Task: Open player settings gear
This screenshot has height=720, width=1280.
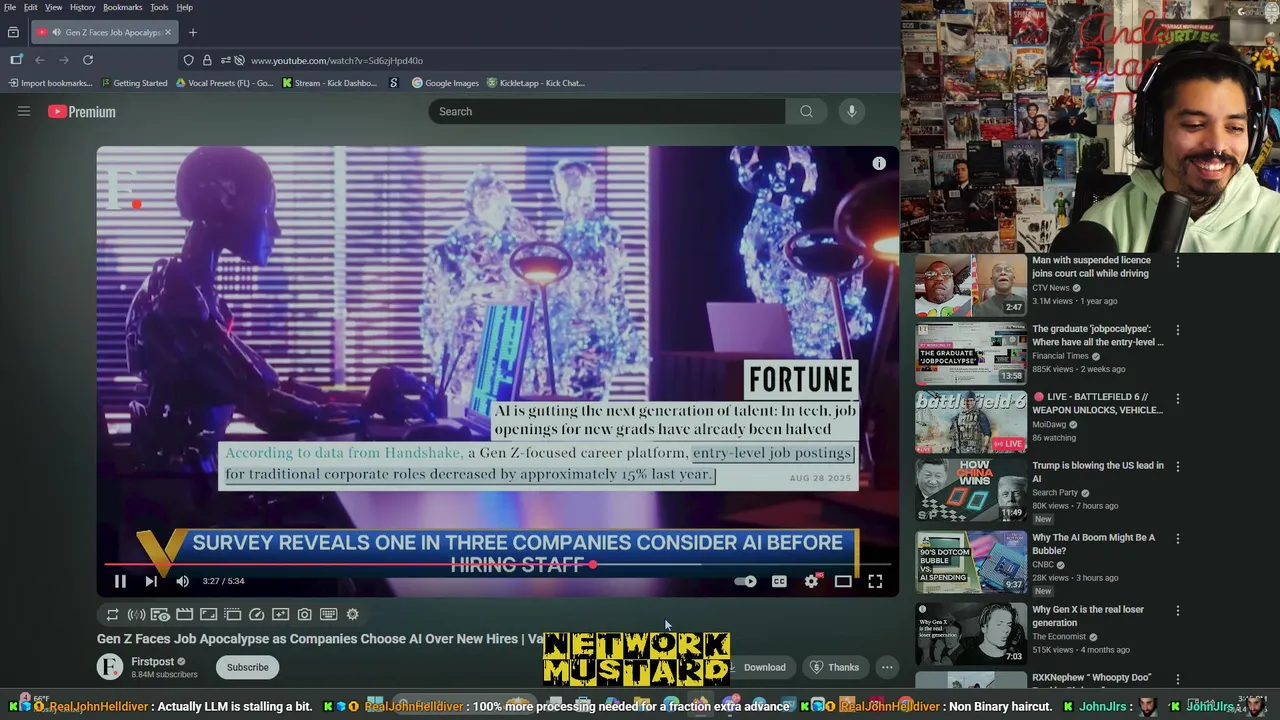Action: pyautogui.click(x=811, y=581)
